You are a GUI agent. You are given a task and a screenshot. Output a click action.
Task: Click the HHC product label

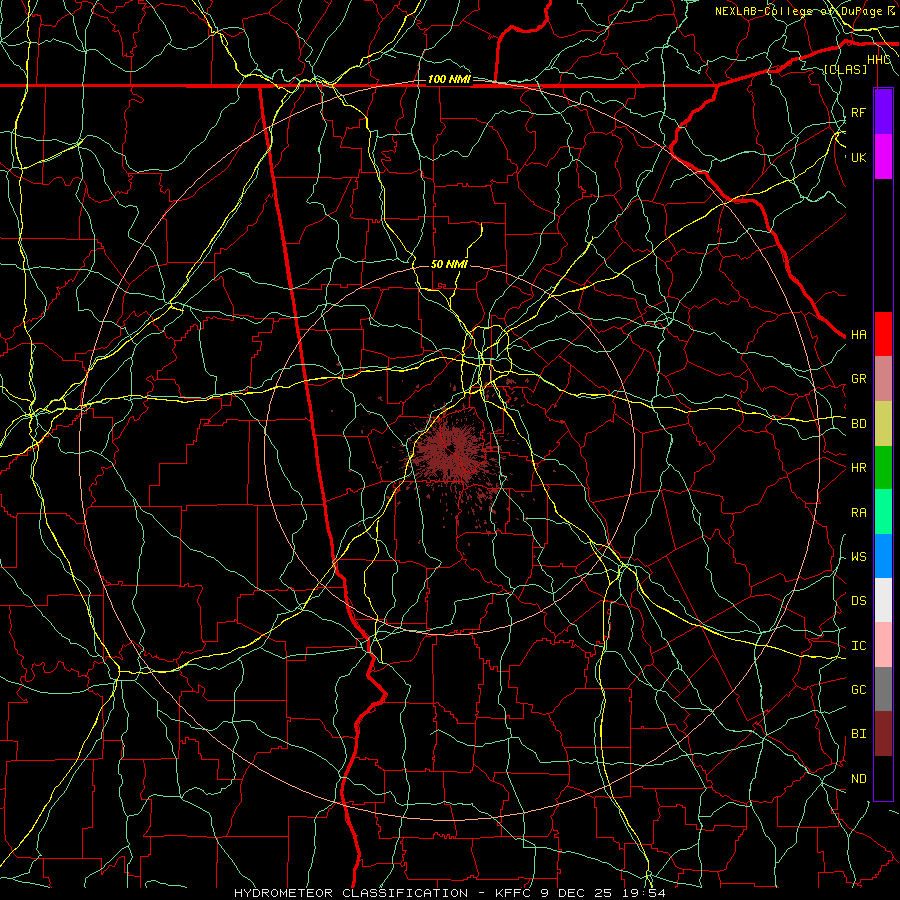pos(878,60)
